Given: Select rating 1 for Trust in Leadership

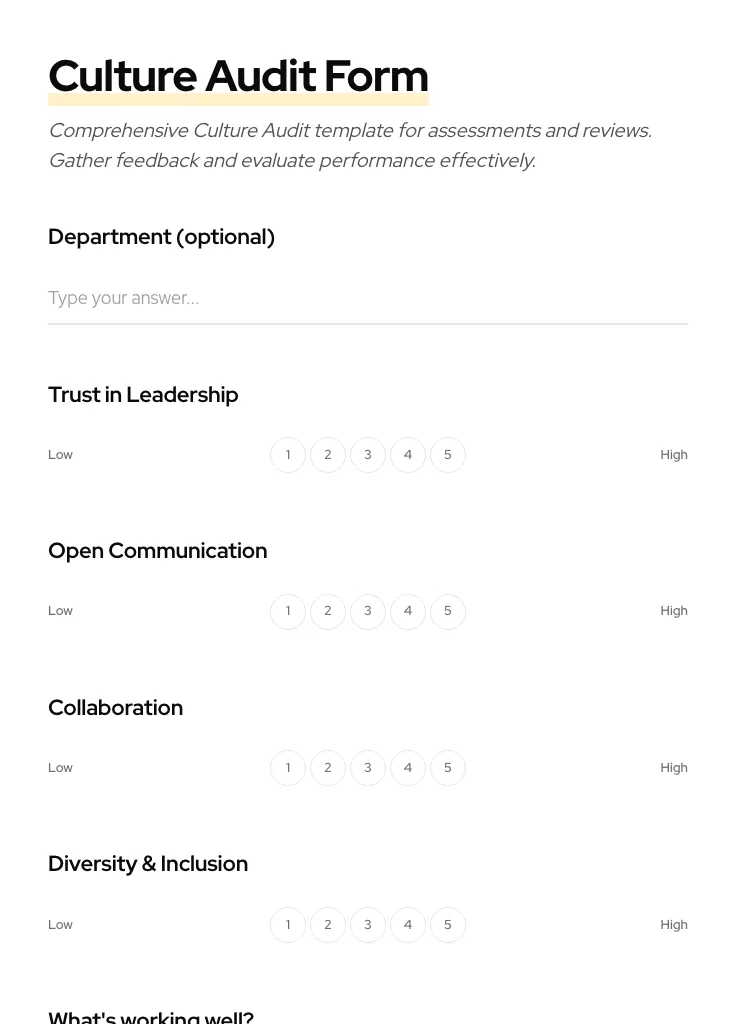Looking at the screenshot, I should 288,455.
